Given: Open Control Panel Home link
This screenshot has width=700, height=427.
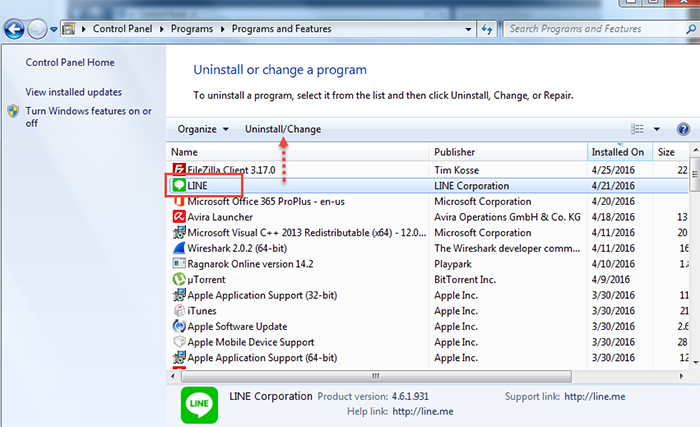Looking at the screenshot, I should tap(70, 63).
